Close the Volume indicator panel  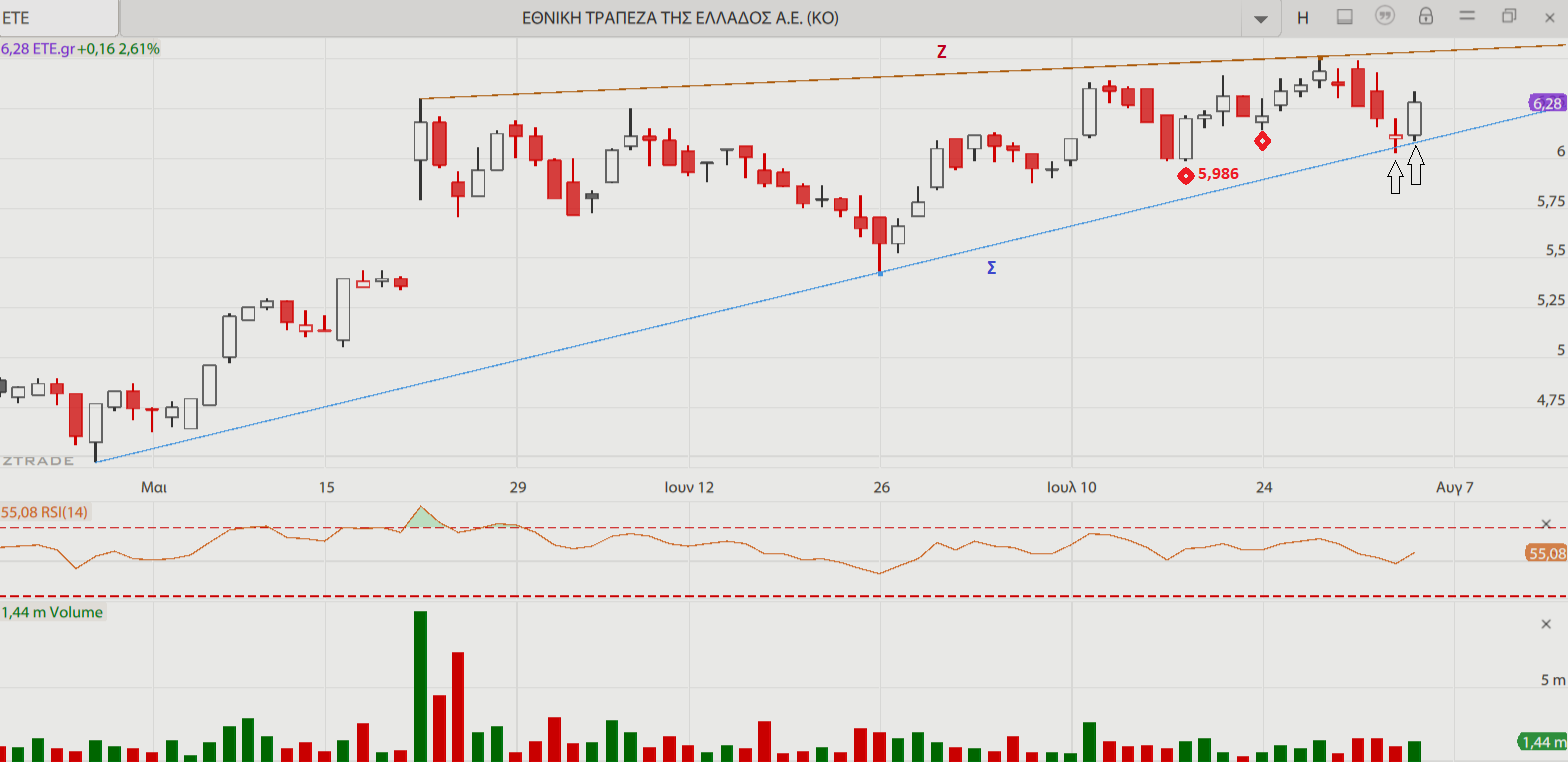[x=1547, y=624]
